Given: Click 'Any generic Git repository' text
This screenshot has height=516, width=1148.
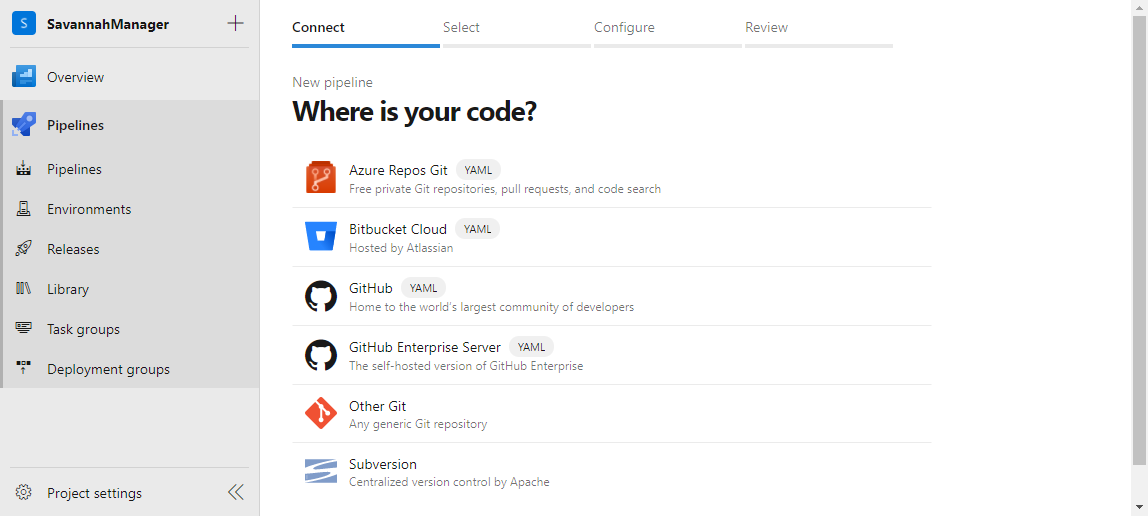Looking at the screenshot, I should click(x=418, y=424).
